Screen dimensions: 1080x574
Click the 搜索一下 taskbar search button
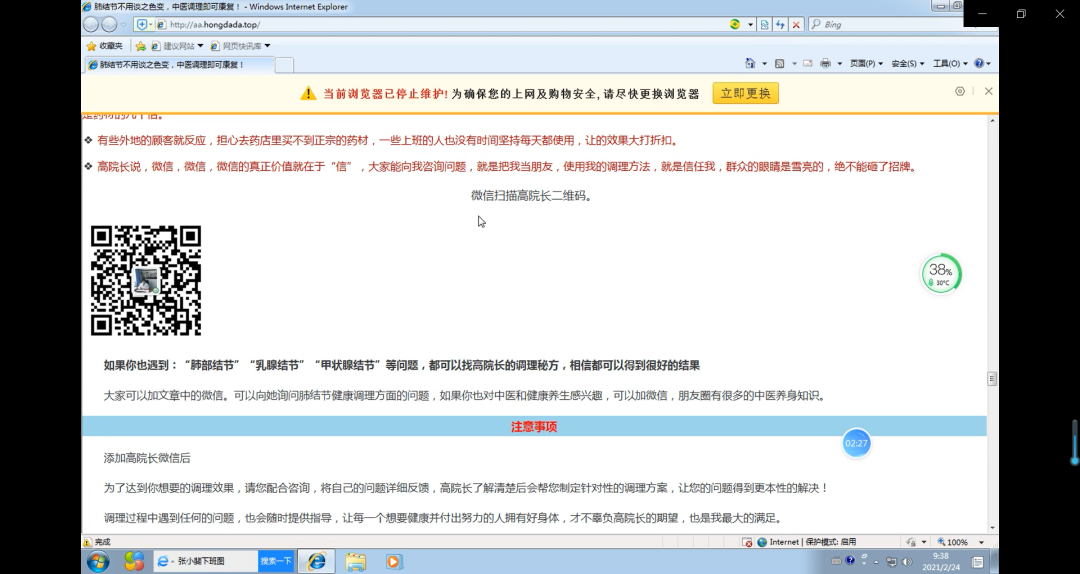pos(275,561)
